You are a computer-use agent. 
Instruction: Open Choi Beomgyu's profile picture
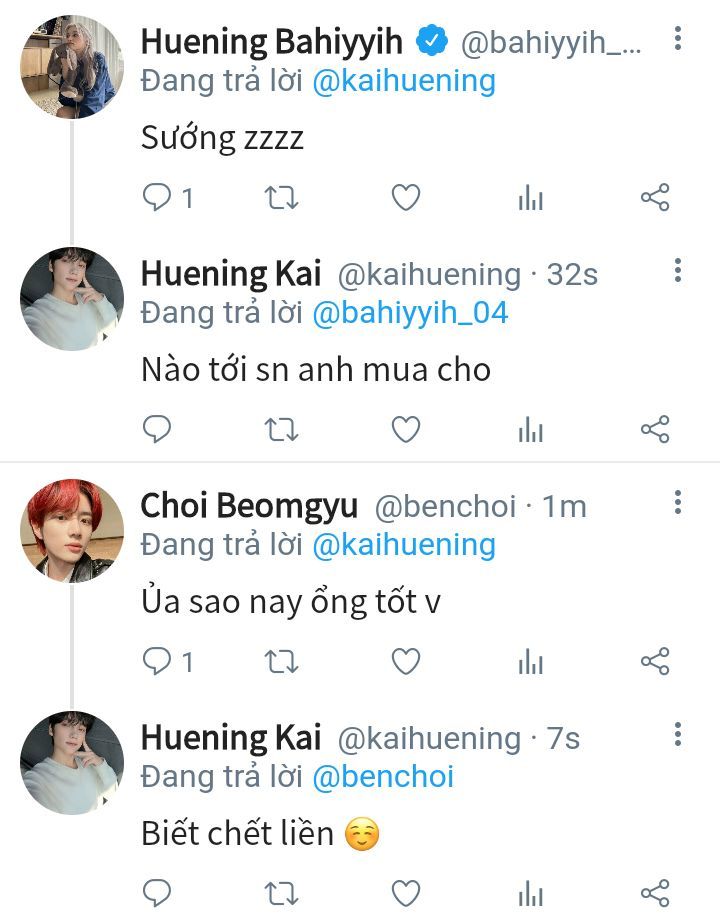pos(71,530)
